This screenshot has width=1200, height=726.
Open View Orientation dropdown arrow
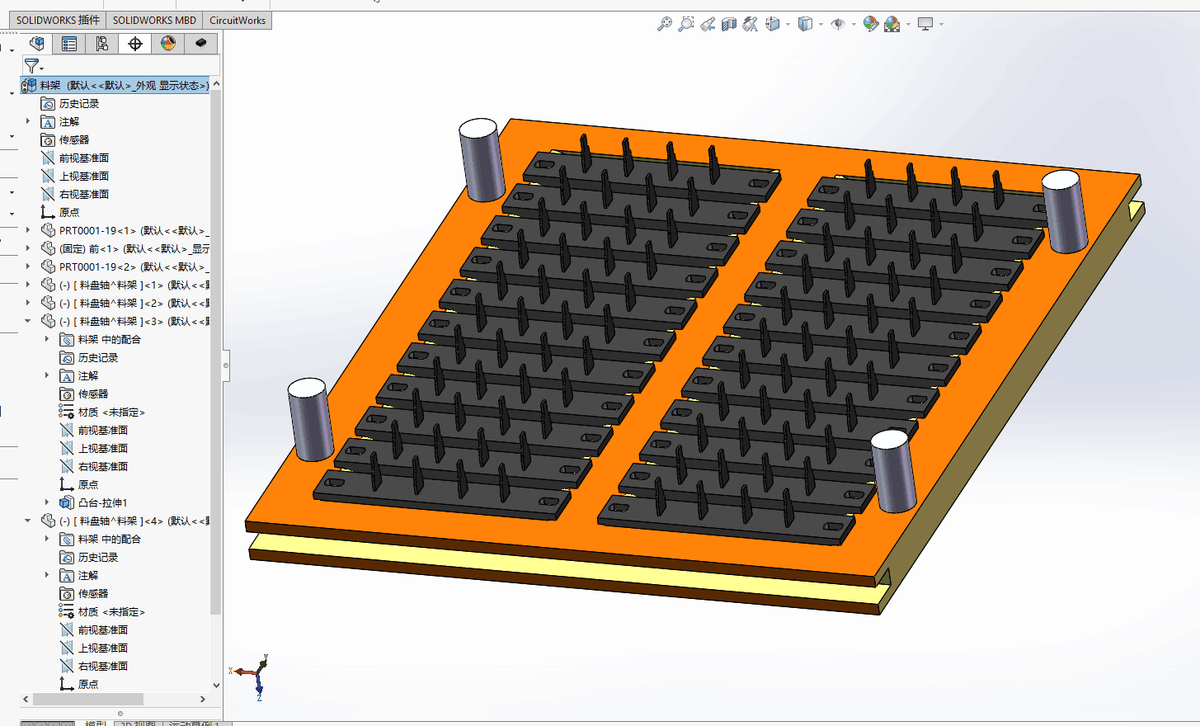click(787, 24)
